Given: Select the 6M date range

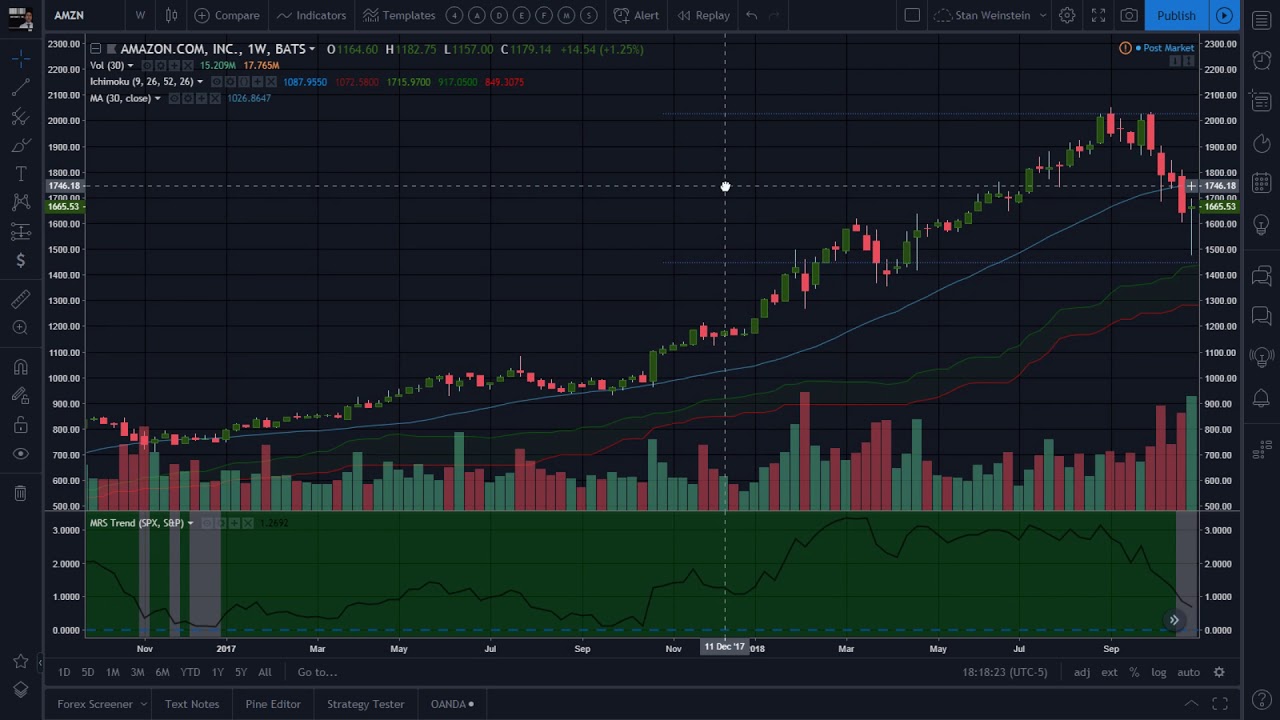Looking at the screenshot, I should (x=162, y=672).
